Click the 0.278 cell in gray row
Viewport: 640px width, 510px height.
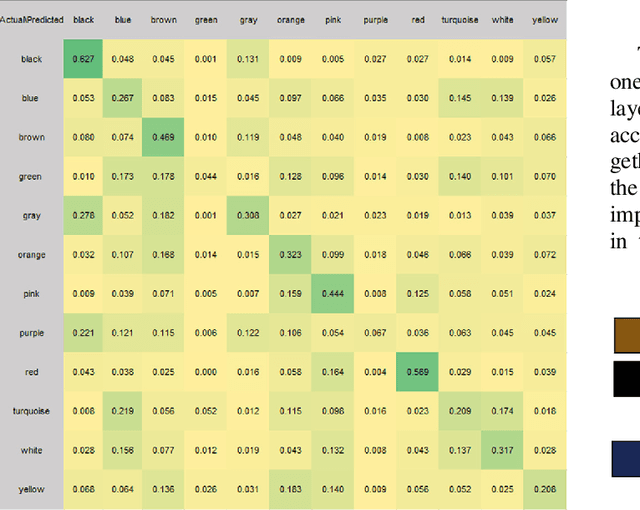[82, 216]
